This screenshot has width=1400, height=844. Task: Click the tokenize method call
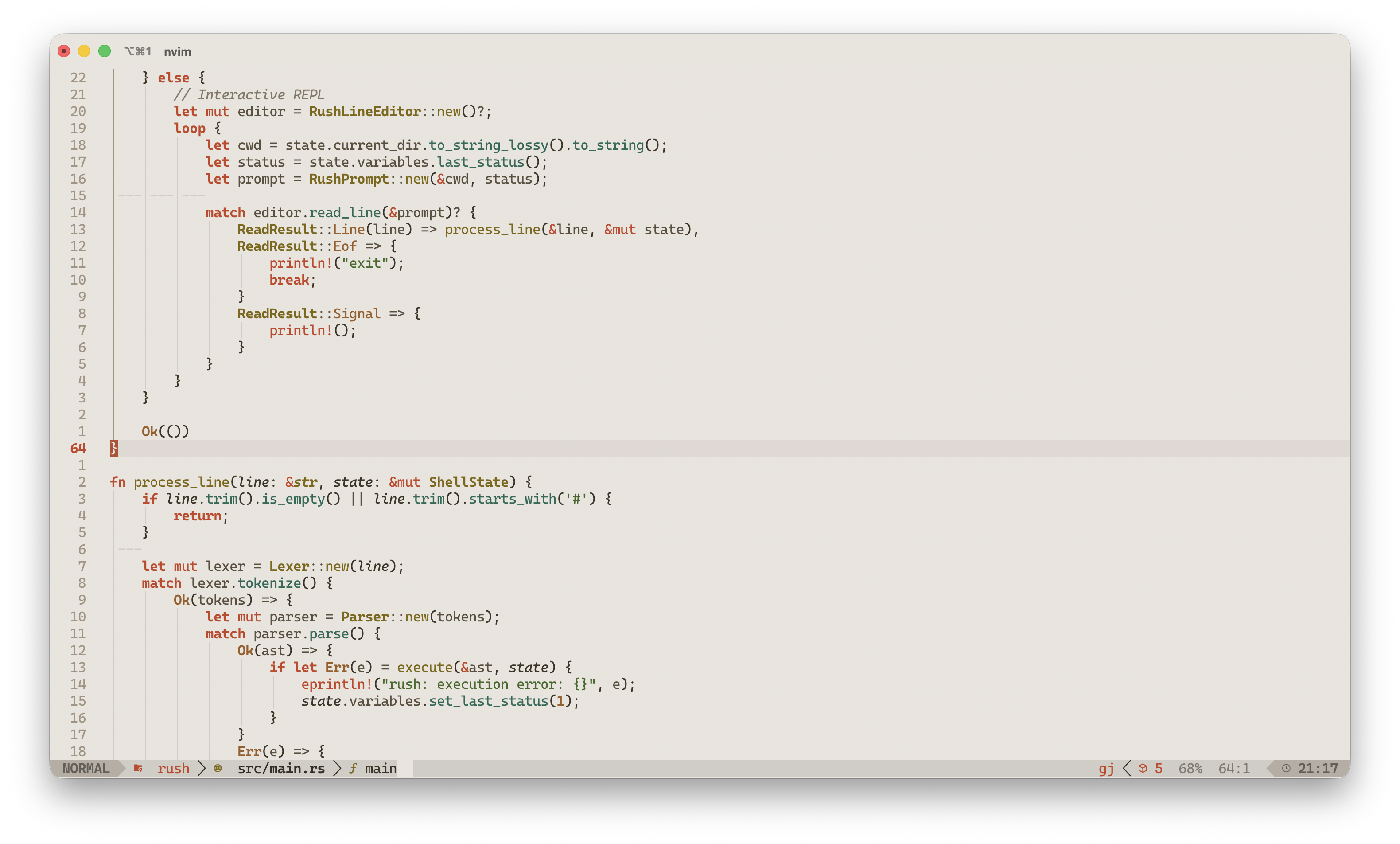(x=269, y=583)
